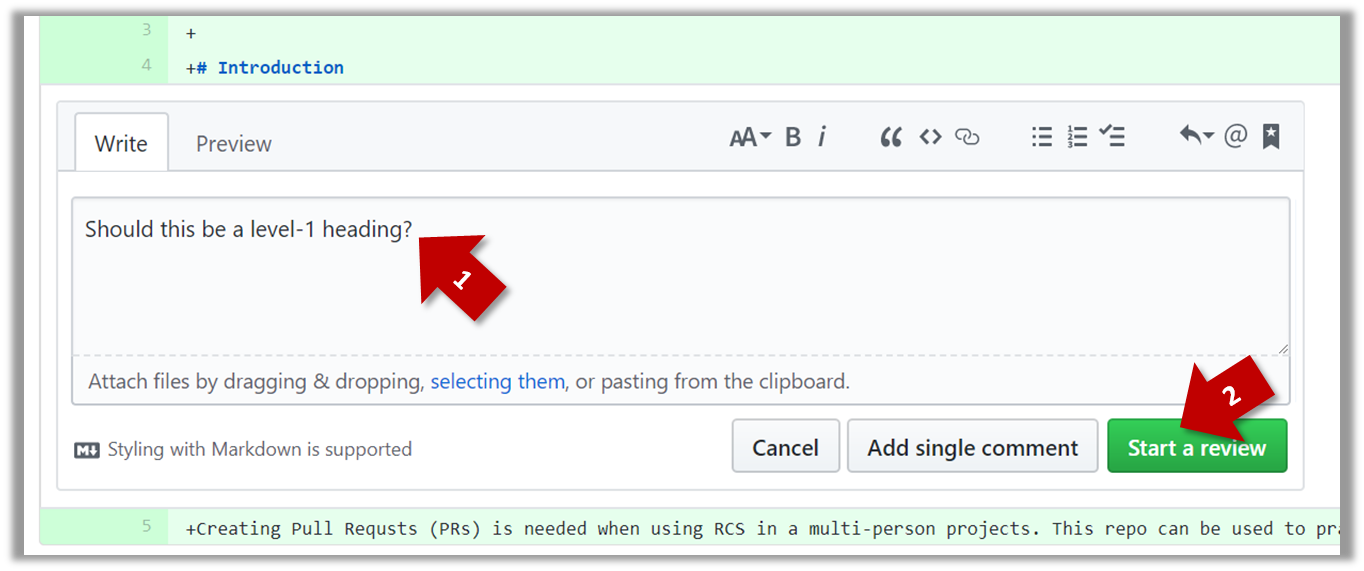Open the heading text size dropdown
The image size is (1364, 571).
[750, 138]
